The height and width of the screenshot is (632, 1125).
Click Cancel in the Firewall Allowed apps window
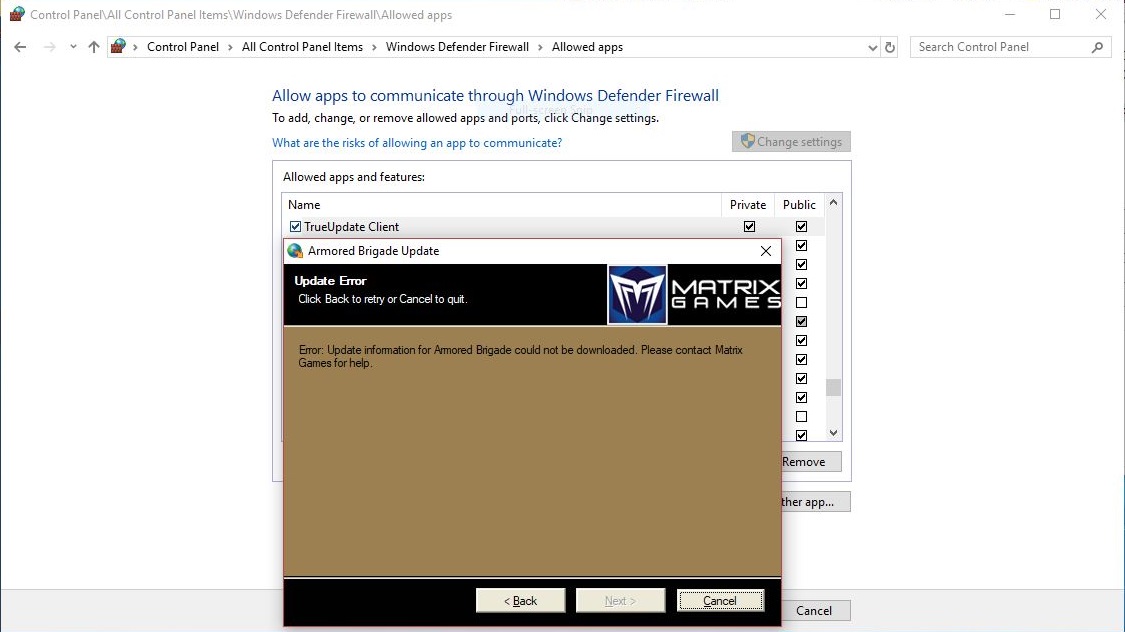816,610
